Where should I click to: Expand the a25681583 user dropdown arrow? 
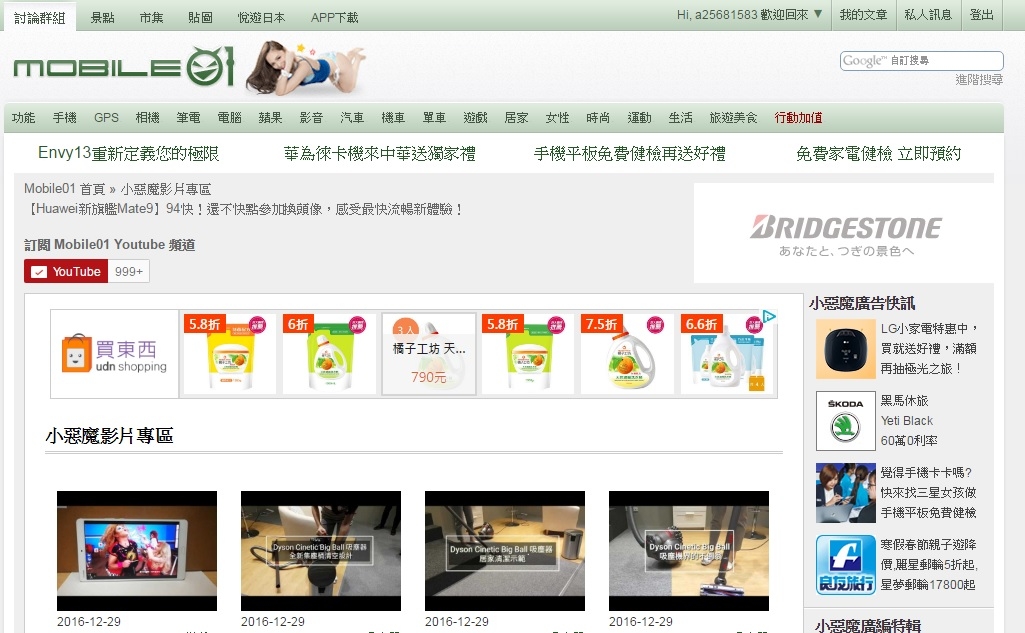[x=818, y=14]
